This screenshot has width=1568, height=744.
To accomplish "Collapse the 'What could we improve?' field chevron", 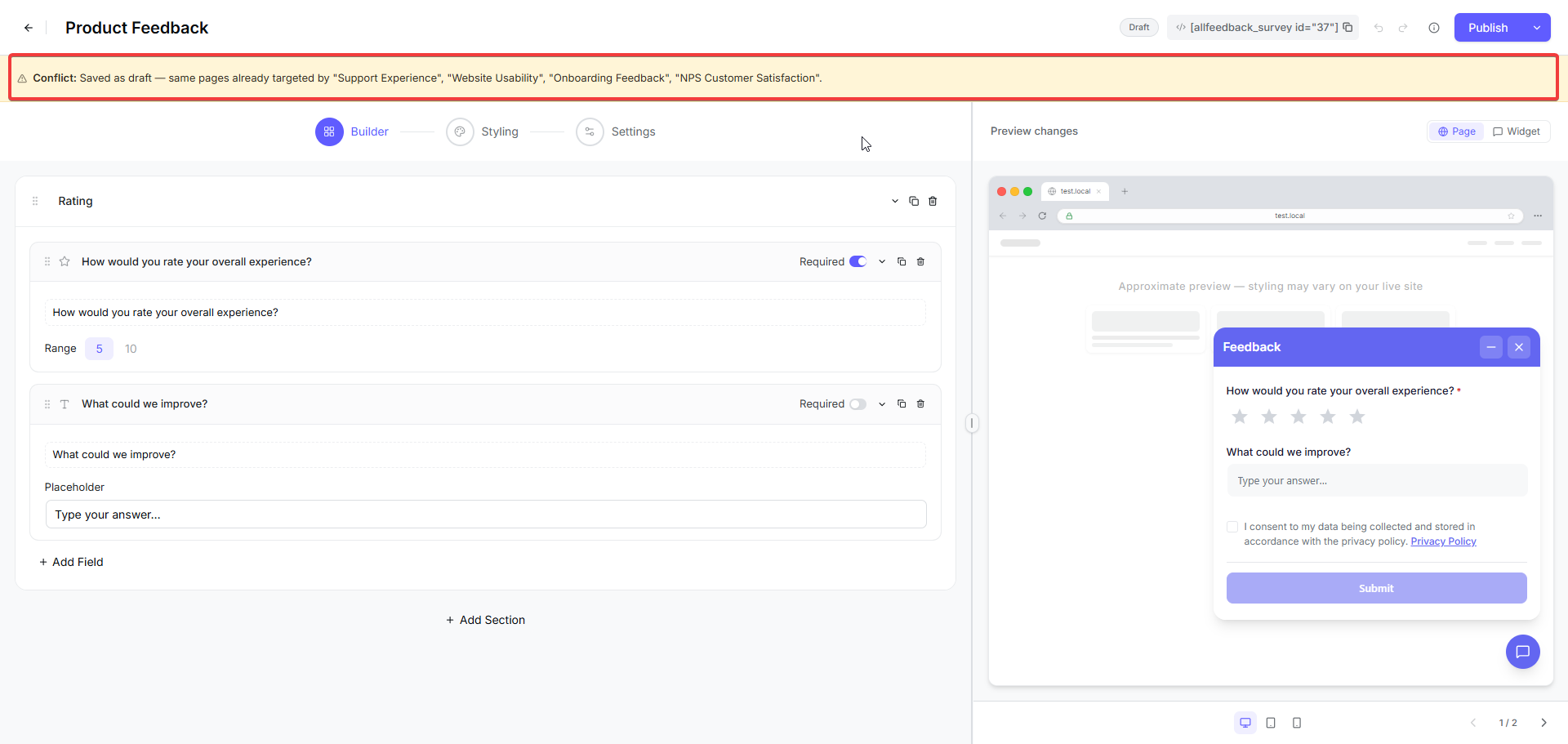I will pyautogui.click(x=882, y=403).
